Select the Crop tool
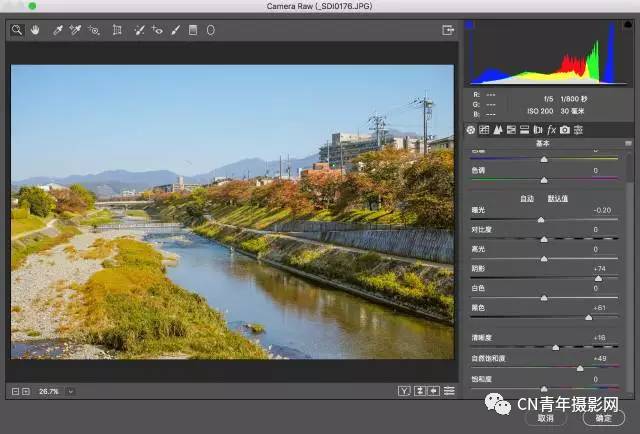640x434 pixels. (118, 30)
